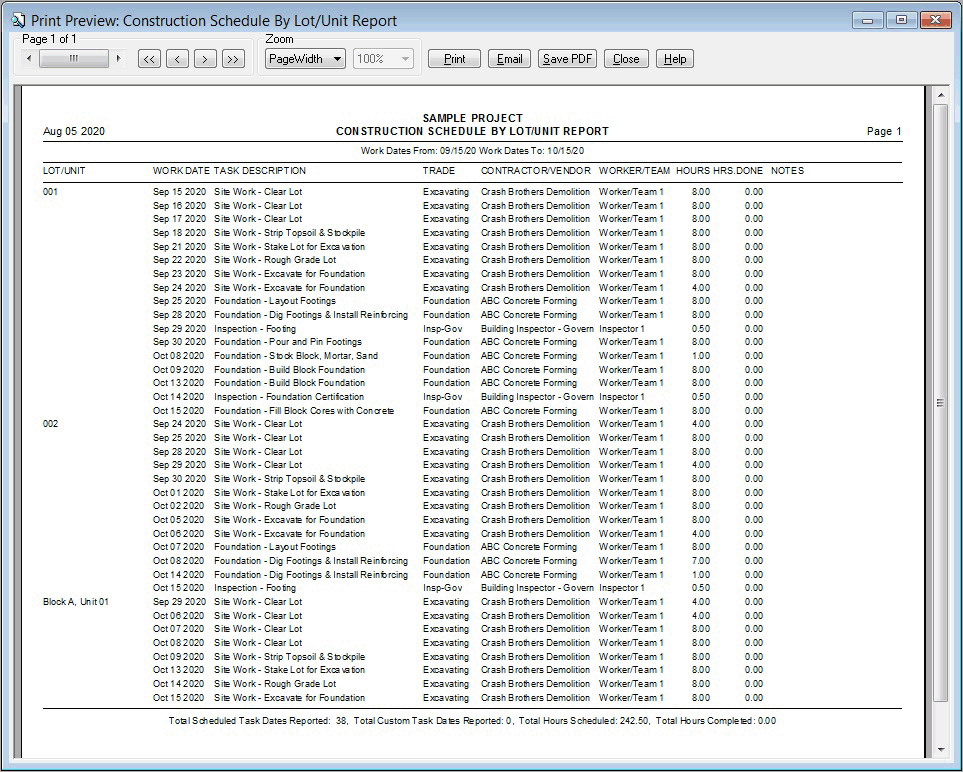This screenshot has height=772, width=963.
Task: Select lot label Block A, Unit 01
Action: click(x=76, y=601)
